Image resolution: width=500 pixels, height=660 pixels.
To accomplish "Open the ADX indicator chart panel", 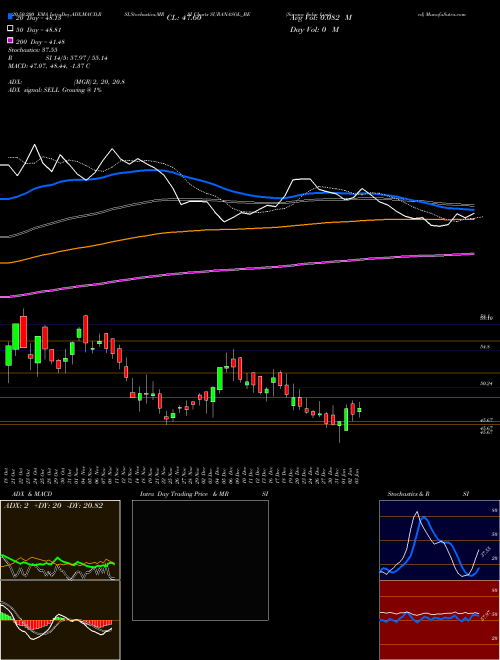I will 60,540.
